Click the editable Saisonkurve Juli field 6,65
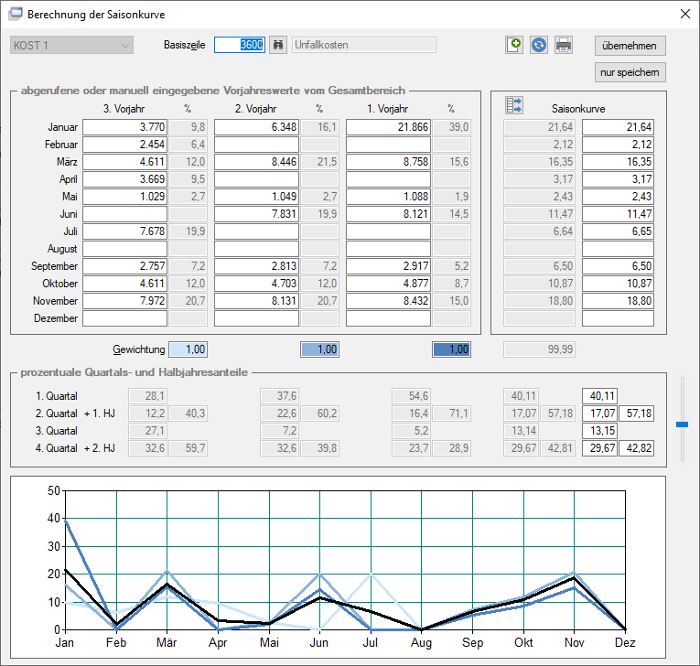The image size is (700, 666). (x=618, y=232)
